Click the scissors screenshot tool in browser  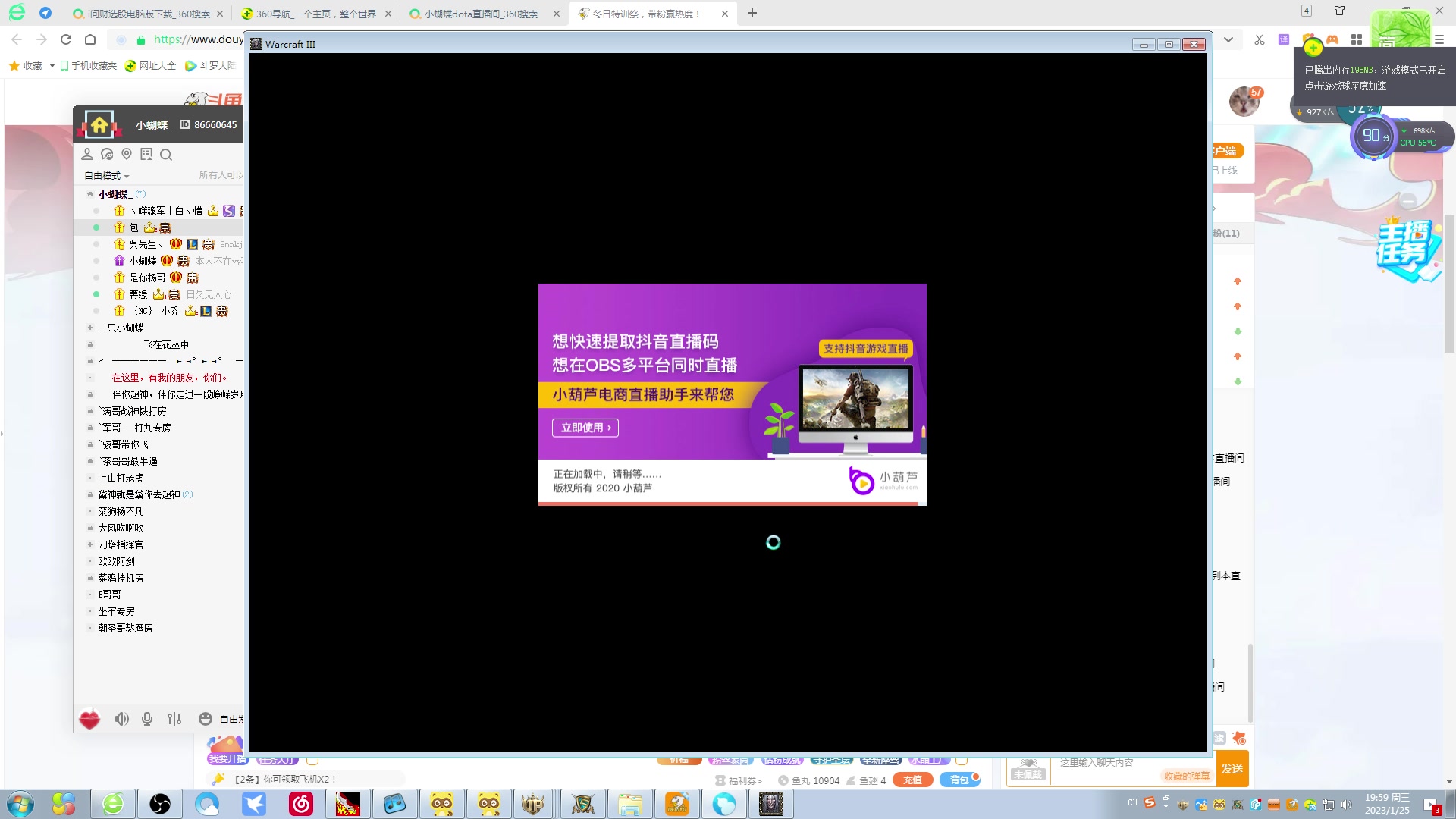click(x=1260, y=39)
